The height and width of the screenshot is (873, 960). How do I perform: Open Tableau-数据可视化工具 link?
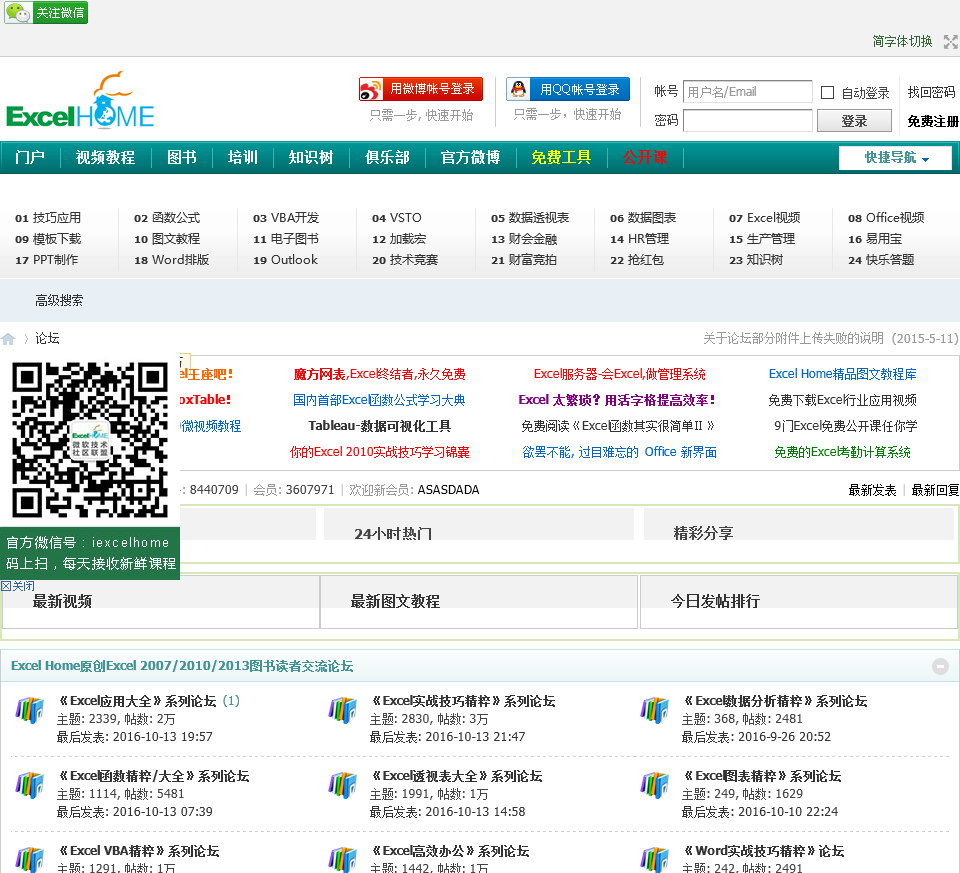point(380,426)
